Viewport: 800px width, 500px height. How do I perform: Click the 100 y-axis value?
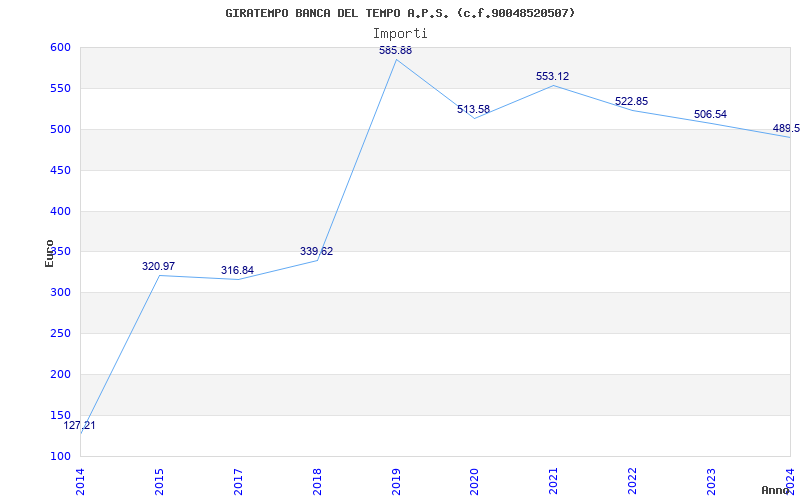[x=60, y=456]
